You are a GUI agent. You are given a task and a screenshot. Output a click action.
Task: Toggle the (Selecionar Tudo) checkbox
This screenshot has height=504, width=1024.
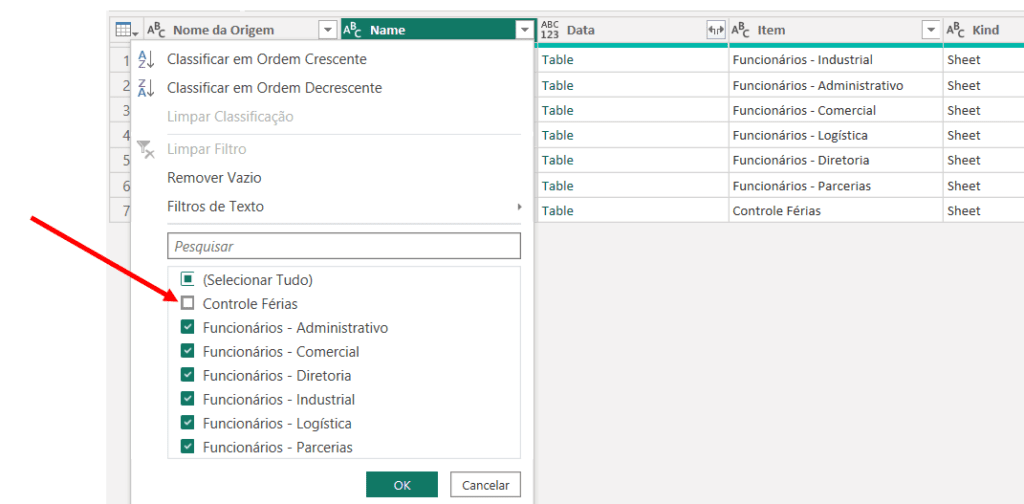pyautogui.click(x=187, y=279)
